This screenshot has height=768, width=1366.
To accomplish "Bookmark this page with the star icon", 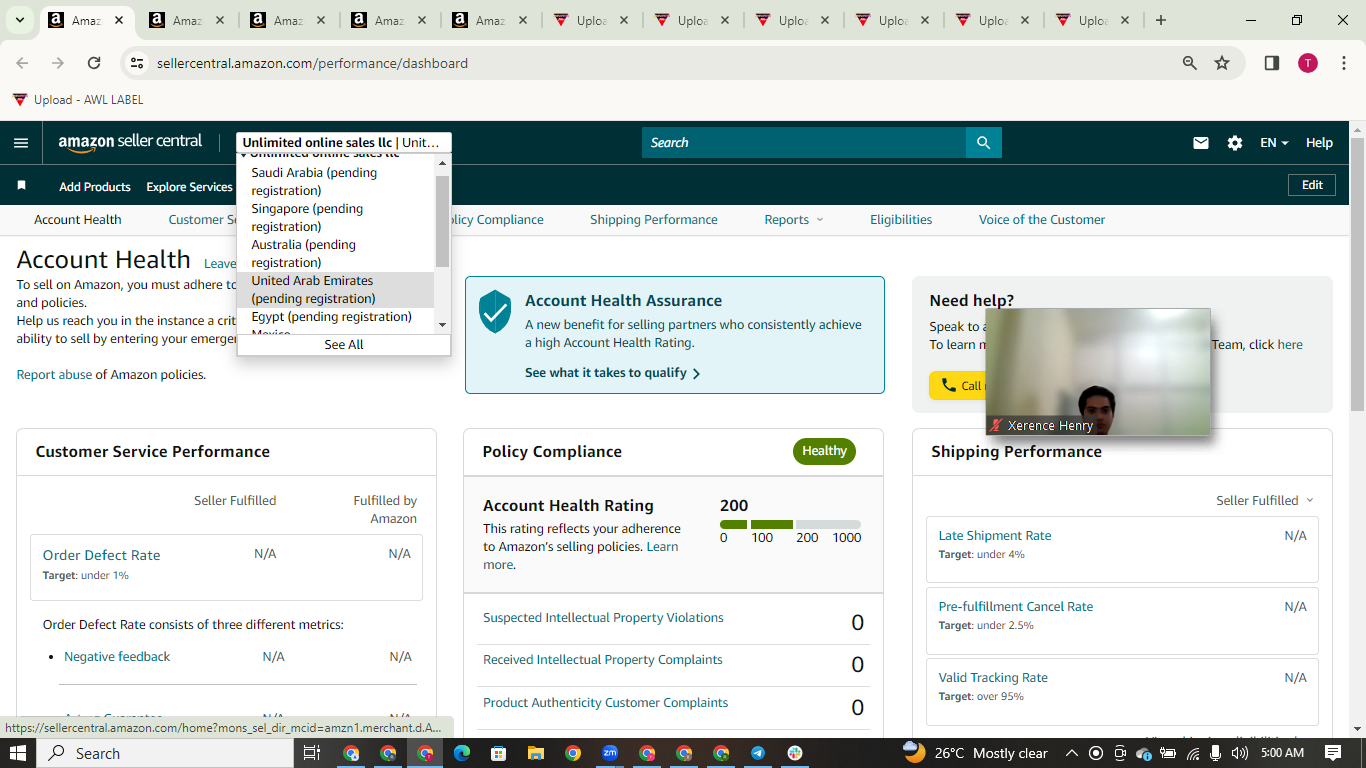I will pos(1222,63).
